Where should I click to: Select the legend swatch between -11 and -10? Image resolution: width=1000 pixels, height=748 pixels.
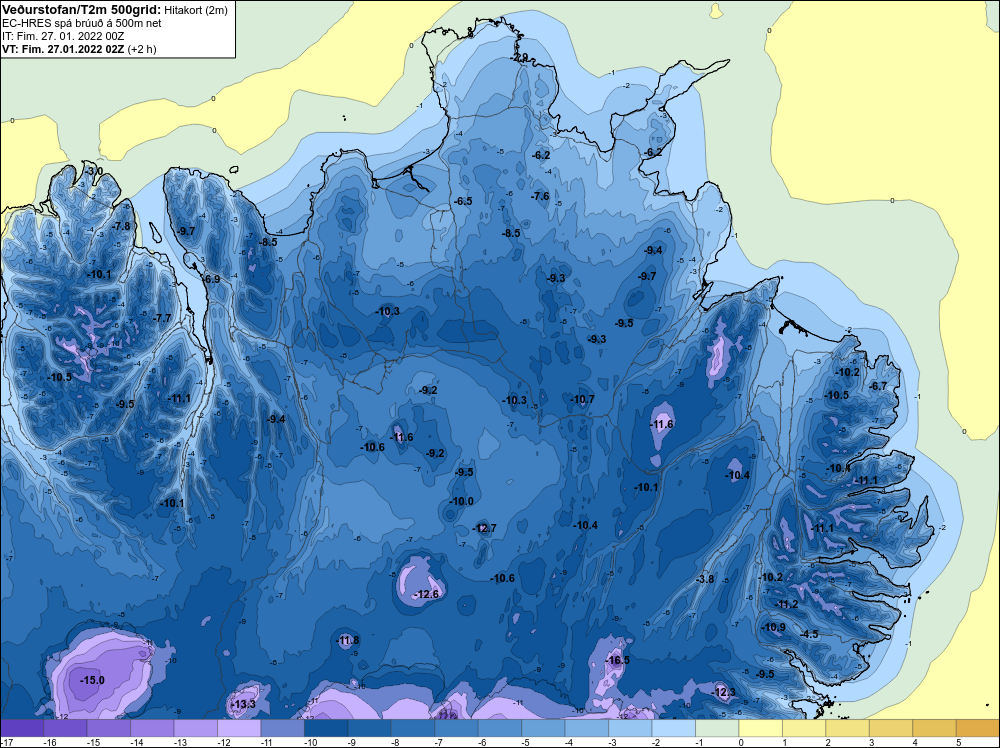283,728
